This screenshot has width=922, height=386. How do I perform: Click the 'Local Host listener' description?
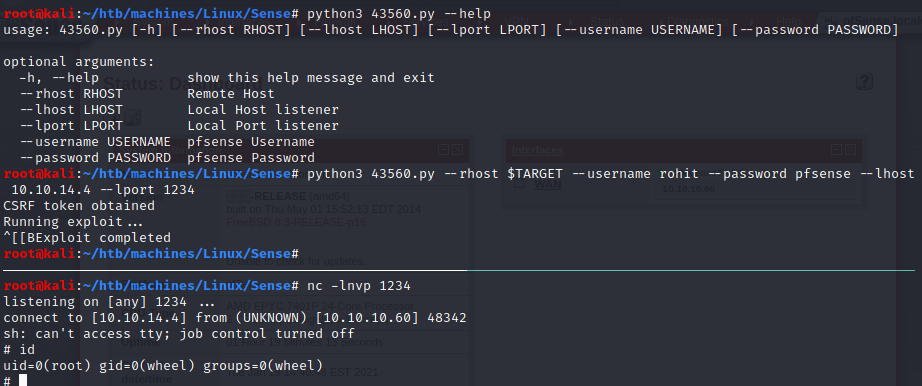pyautogui.click(x=263, y=109)
